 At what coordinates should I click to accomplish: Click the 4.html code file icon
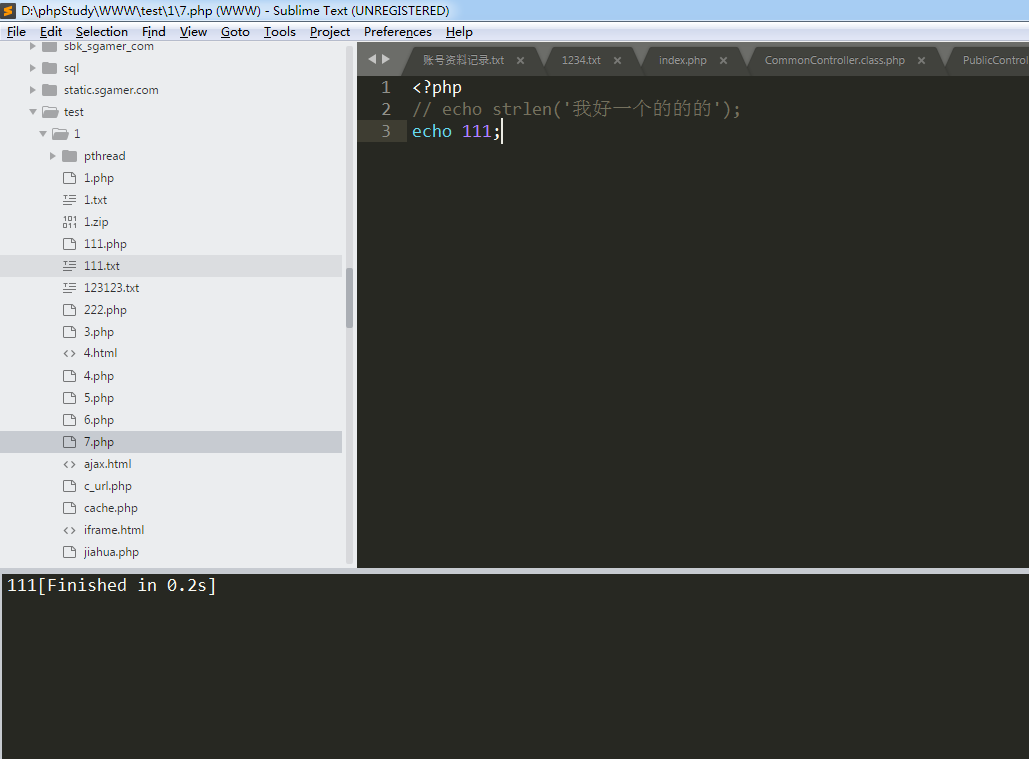69,354
